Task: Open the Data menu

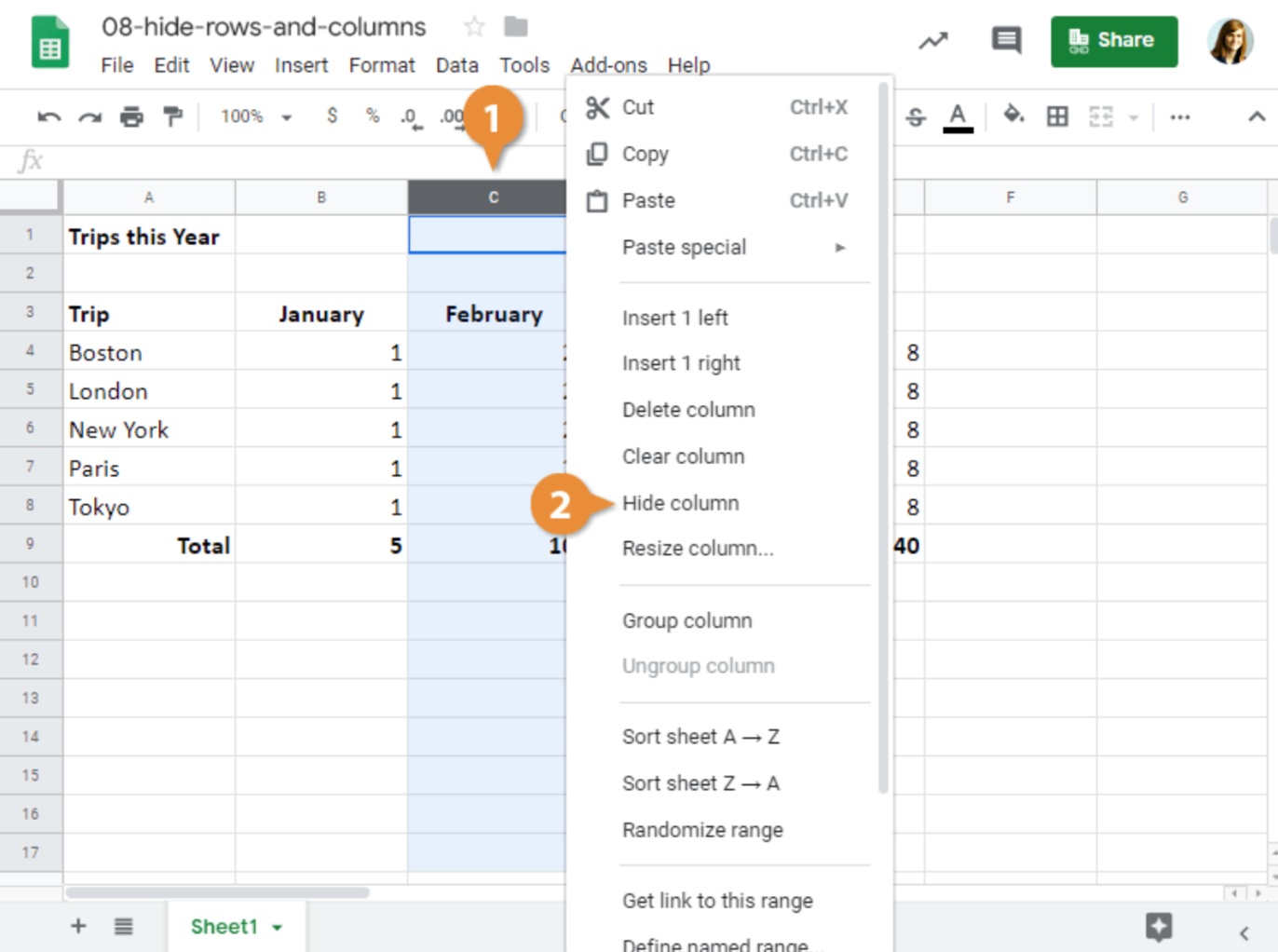Action: point(457,65)
